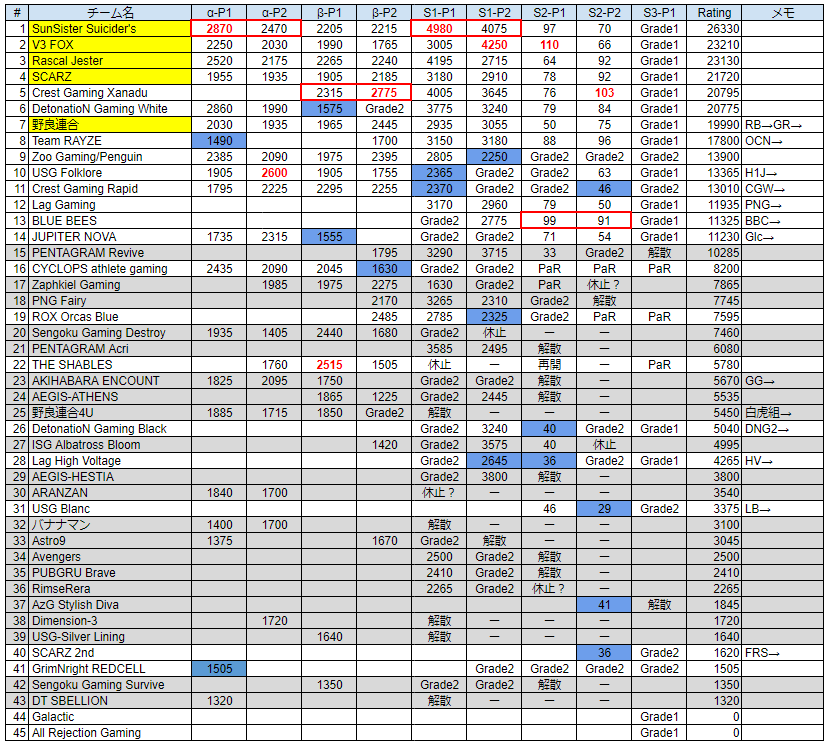This screenshot has height=748, width=831.
Task: Select the blue-highlighted 2645 cell
Action: [x=494, y=461]
